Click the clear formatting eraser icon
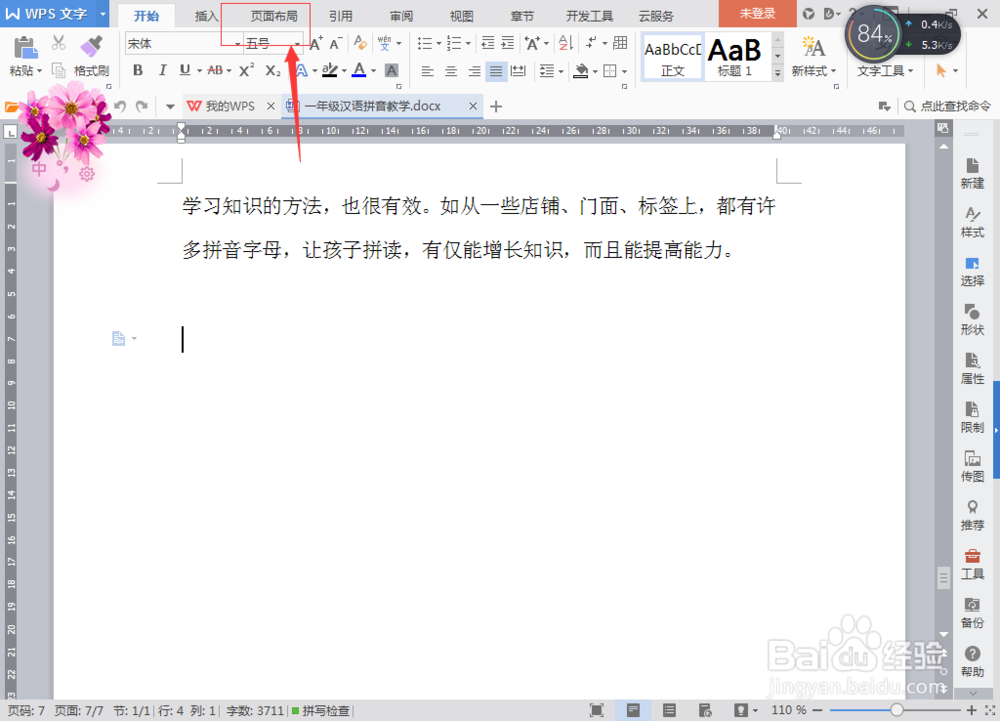The image size is (1000, 721). pos(360,43)
